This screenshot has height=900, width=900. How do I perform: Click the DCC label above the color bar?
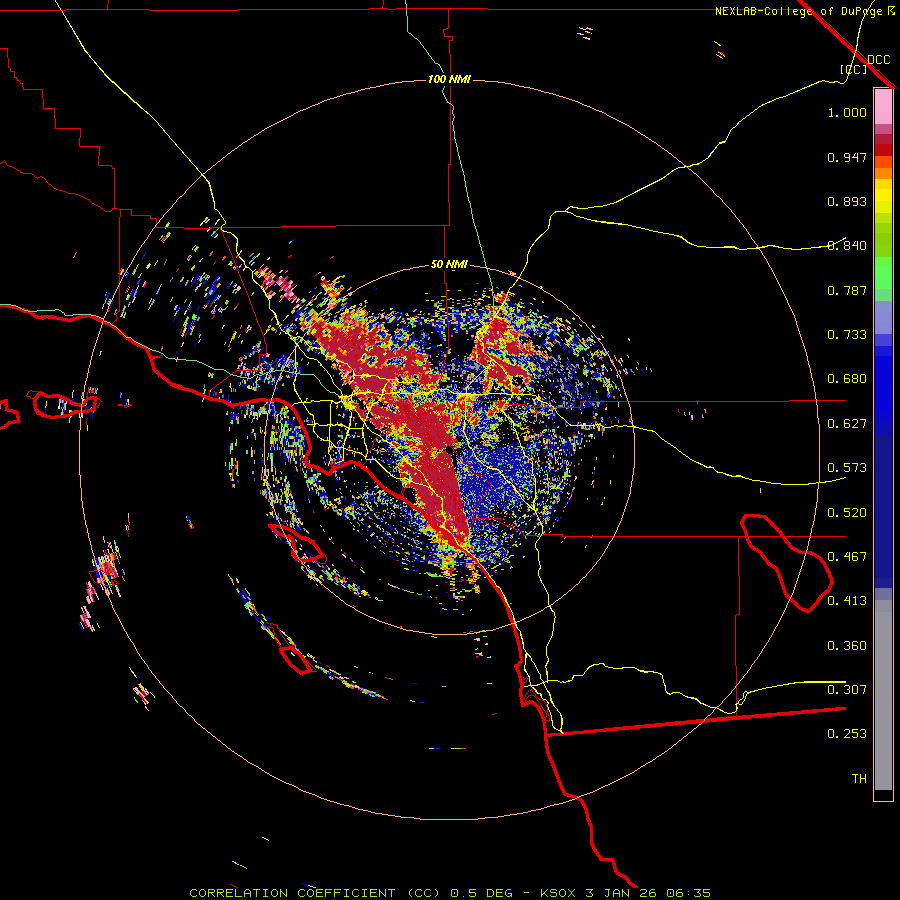(x=879, y=60)
